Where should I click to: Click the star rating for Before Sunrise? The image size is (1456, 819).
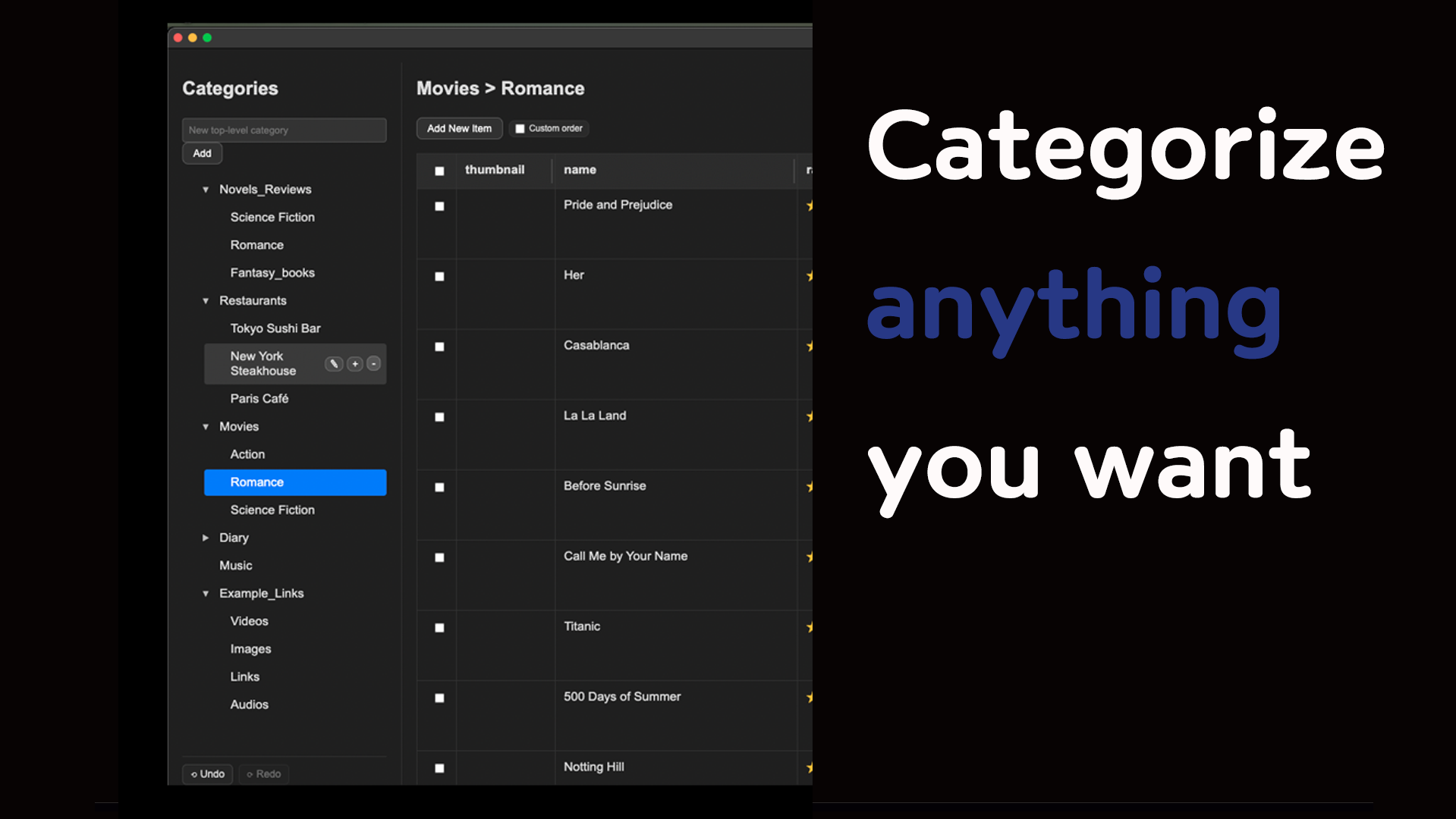pyautogui.click(x=809, y=486)
